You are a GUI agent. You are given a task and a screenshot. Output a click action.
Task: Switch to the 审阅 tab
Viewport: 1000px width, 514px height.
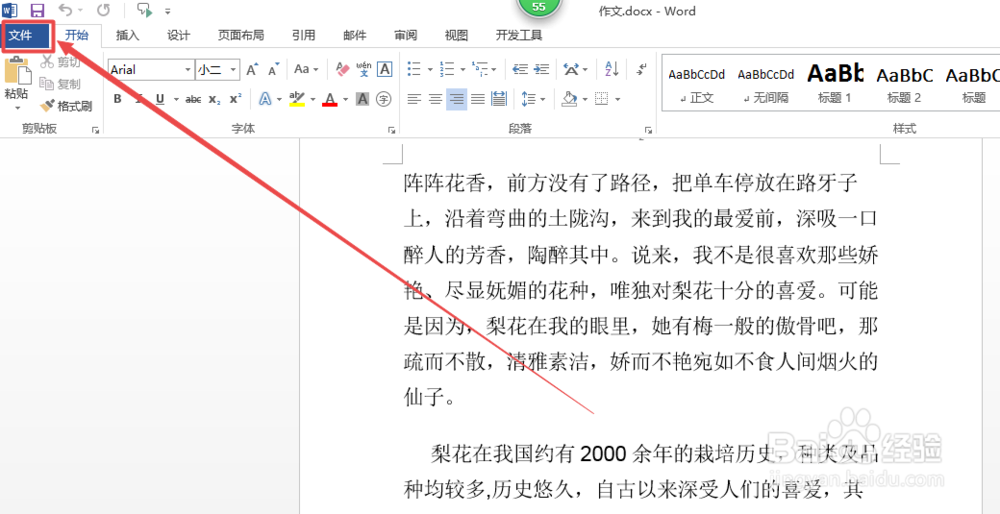pyautogui.click(x=406, y=35)
